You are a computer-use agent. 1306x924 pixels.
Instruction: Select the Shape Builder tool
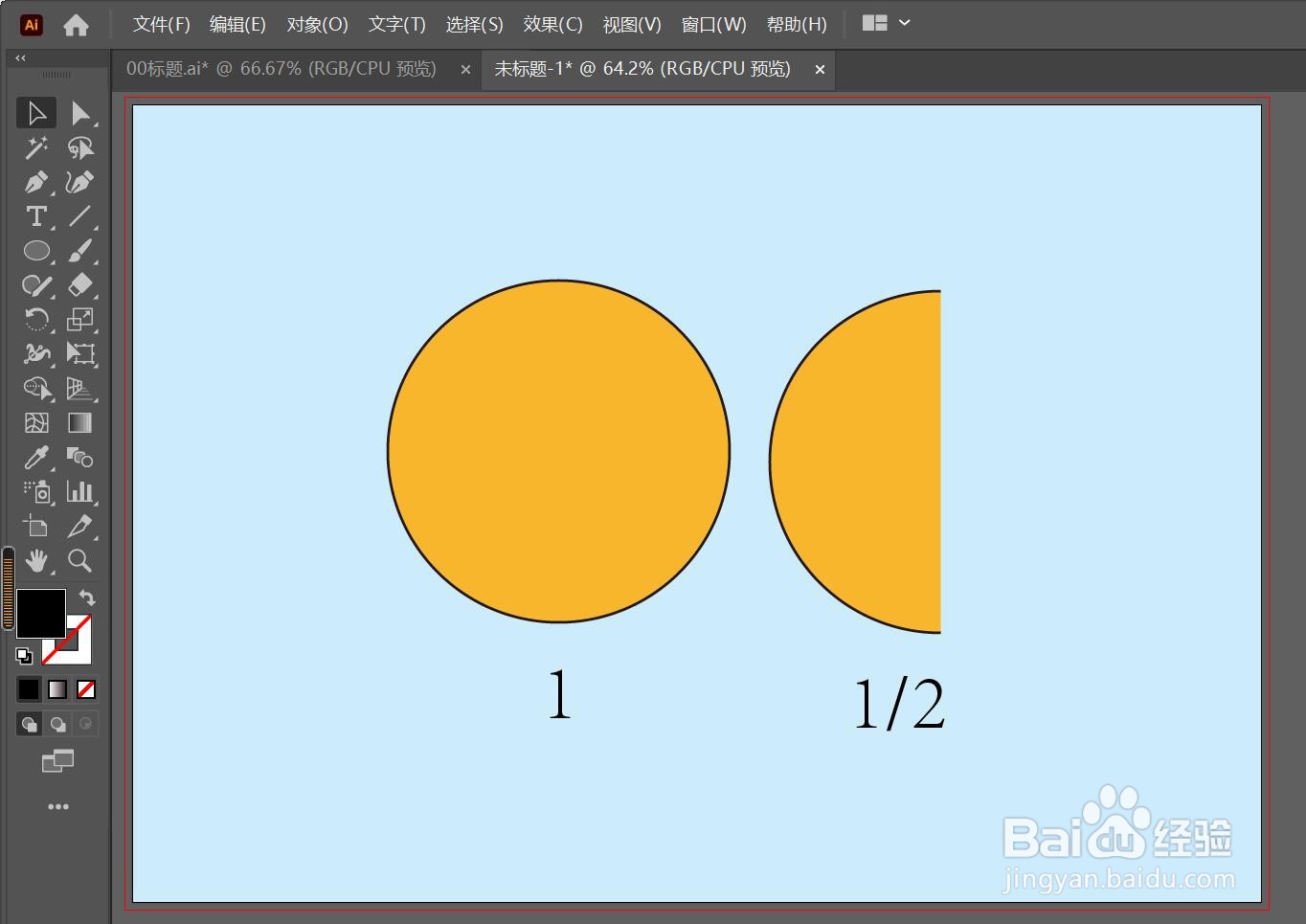(x=36, y=389)
